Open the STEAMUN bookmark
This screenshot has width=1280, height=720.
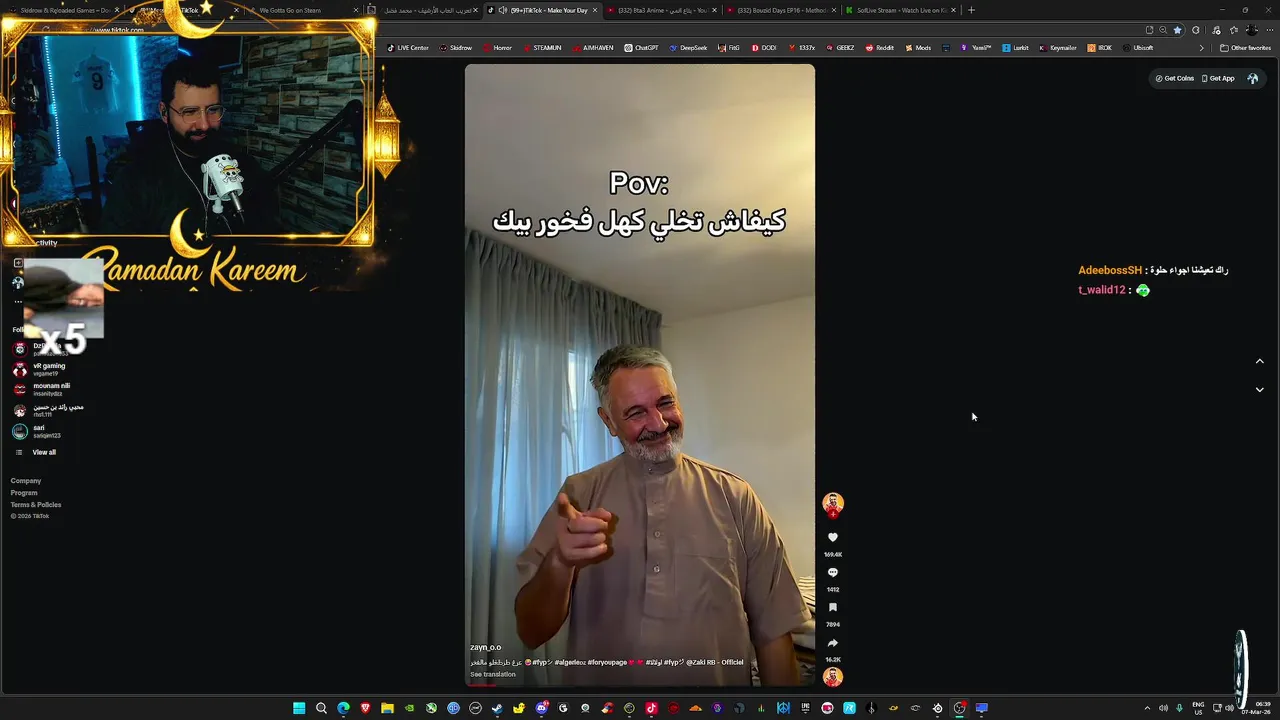[x=542, y=48]
